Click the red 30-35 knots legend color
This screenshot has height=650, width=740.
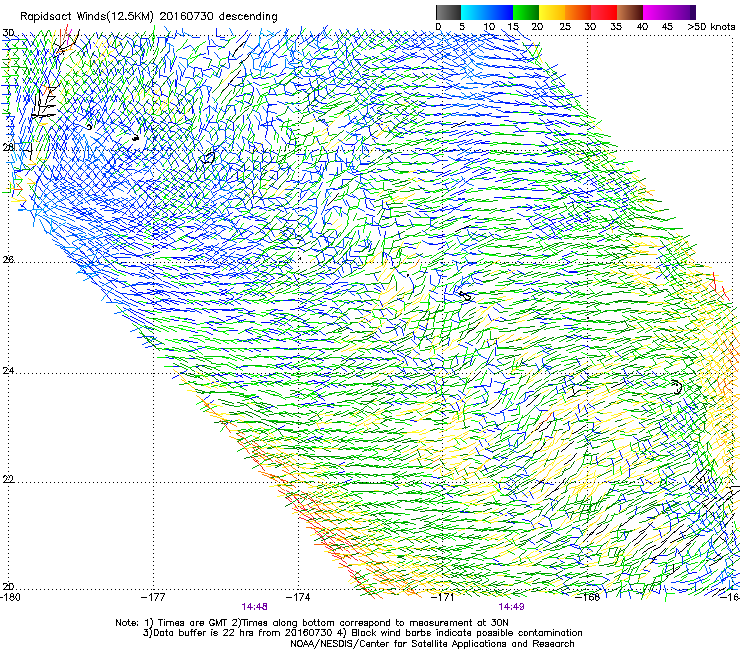[x=604, y=12]
